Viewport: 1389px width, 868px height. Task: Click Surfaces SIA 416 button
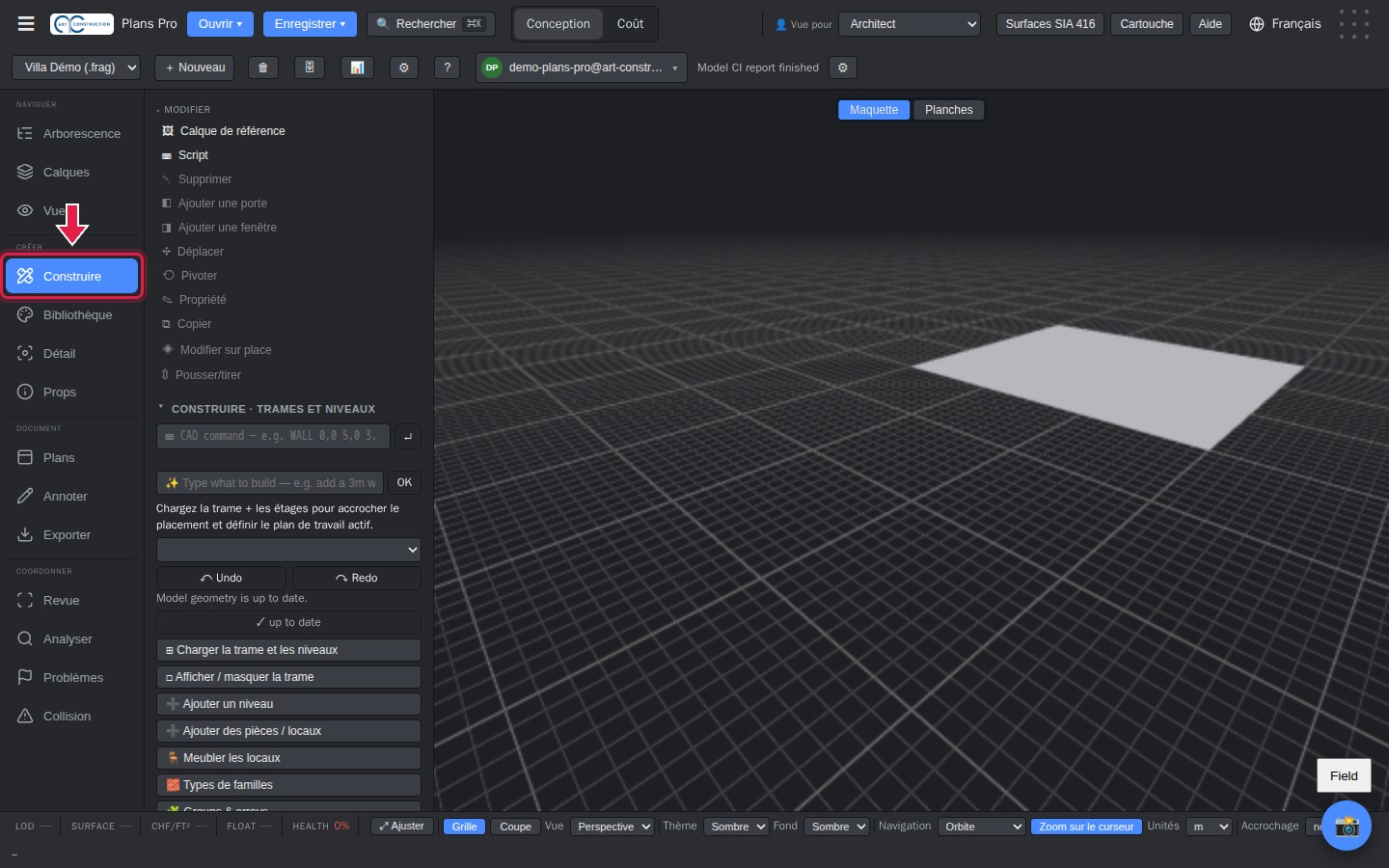(1049, 24)
